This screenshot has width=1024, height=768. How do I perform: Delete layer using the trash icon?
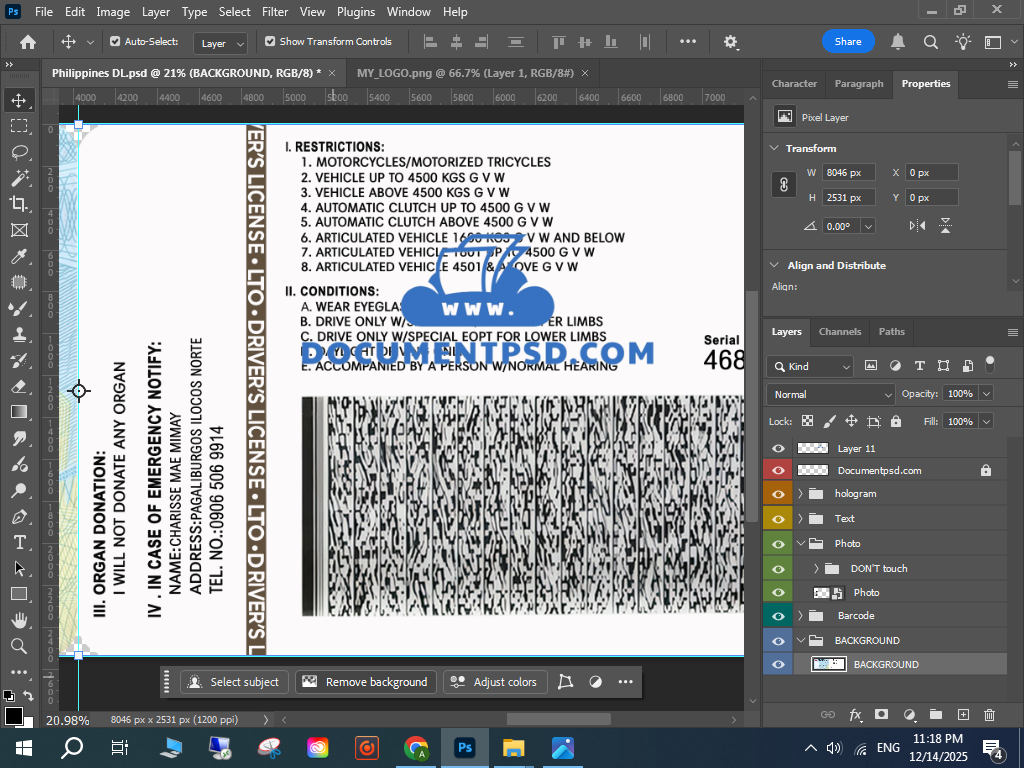(x=989, y=715)
